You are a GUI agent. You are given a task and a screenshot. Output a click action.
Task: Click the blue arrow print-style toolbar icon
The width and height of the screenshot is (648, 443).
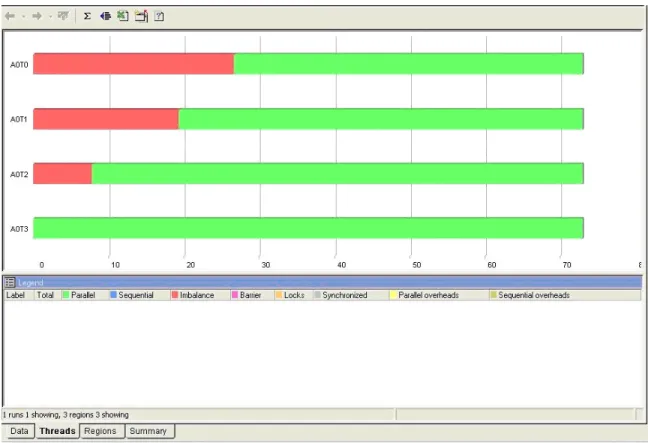click(105, 16)
